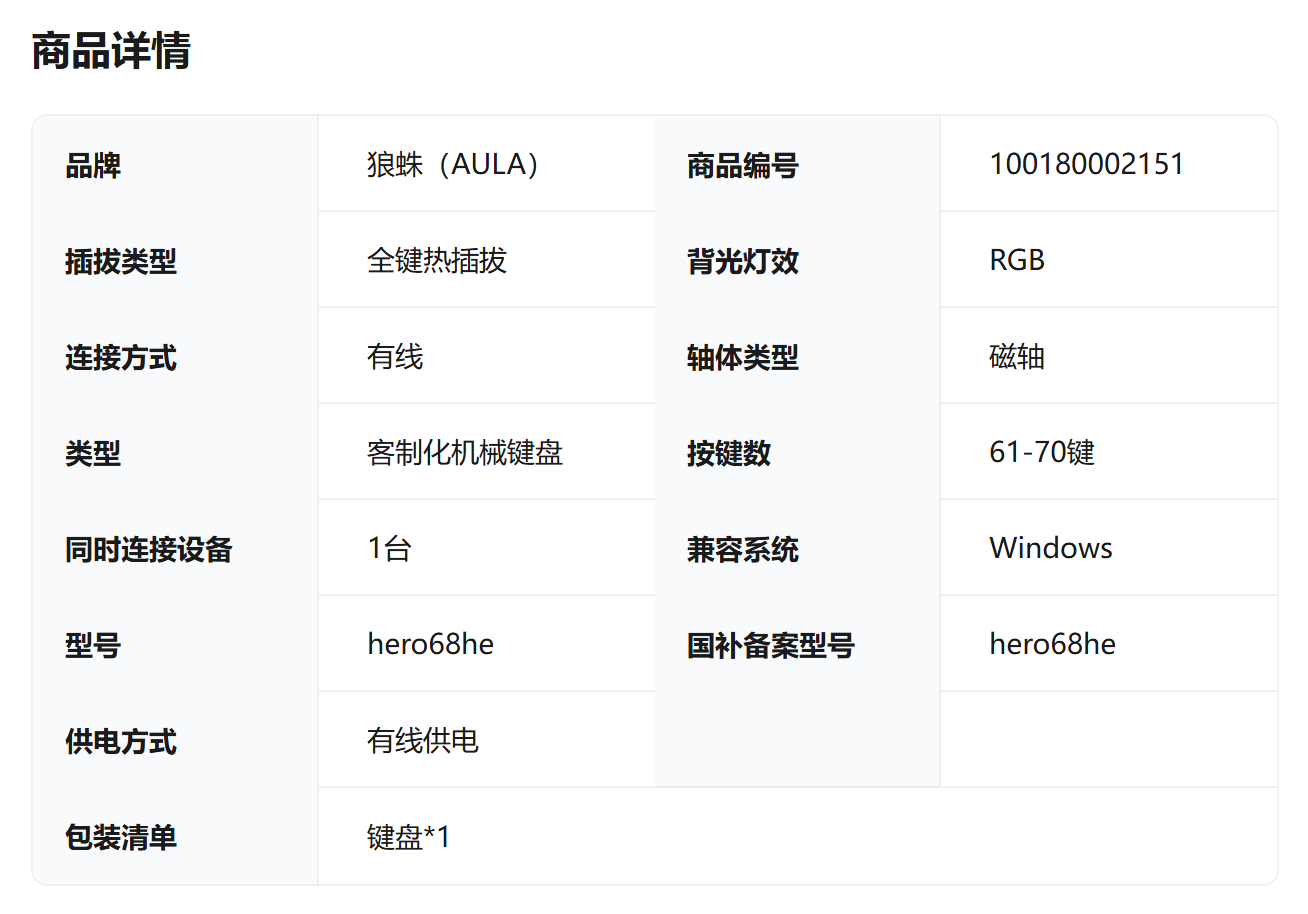
Task: Select the 客制化机械键盘 type value
Action: [465, 452]
